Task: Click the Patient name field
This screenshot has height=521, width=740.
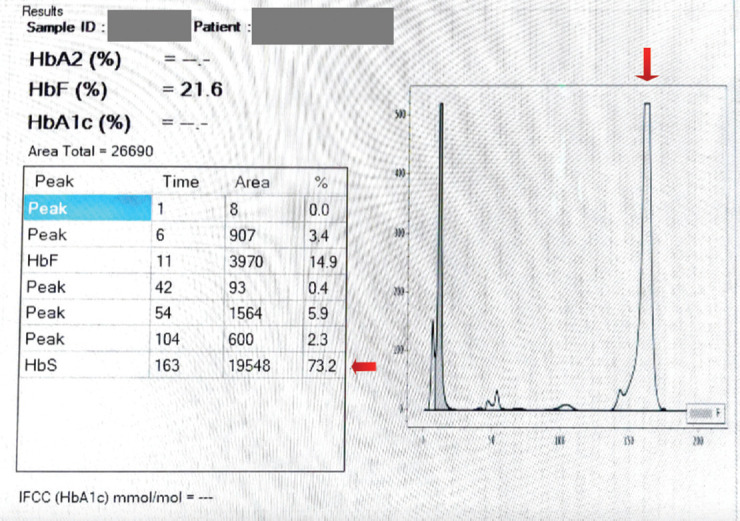Action: [322, 27]
